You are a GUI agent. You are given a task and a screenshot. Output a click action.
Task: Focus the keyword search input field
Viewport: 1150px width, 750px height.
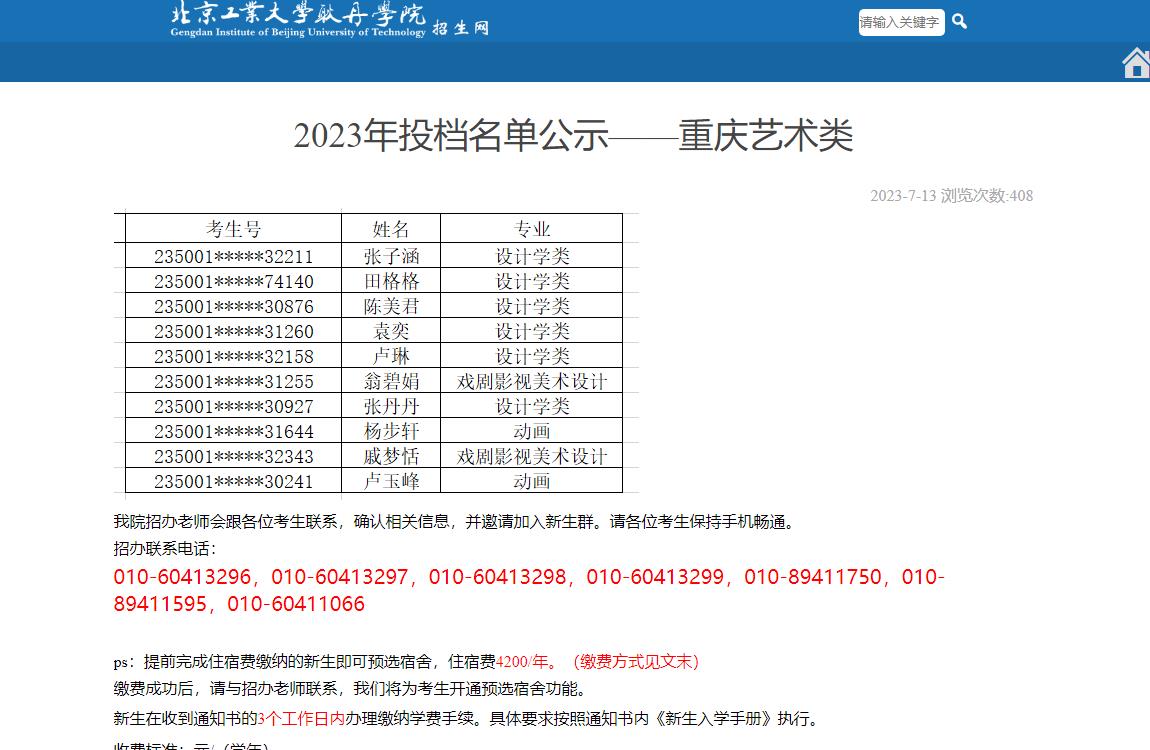[x=901, y=22]
